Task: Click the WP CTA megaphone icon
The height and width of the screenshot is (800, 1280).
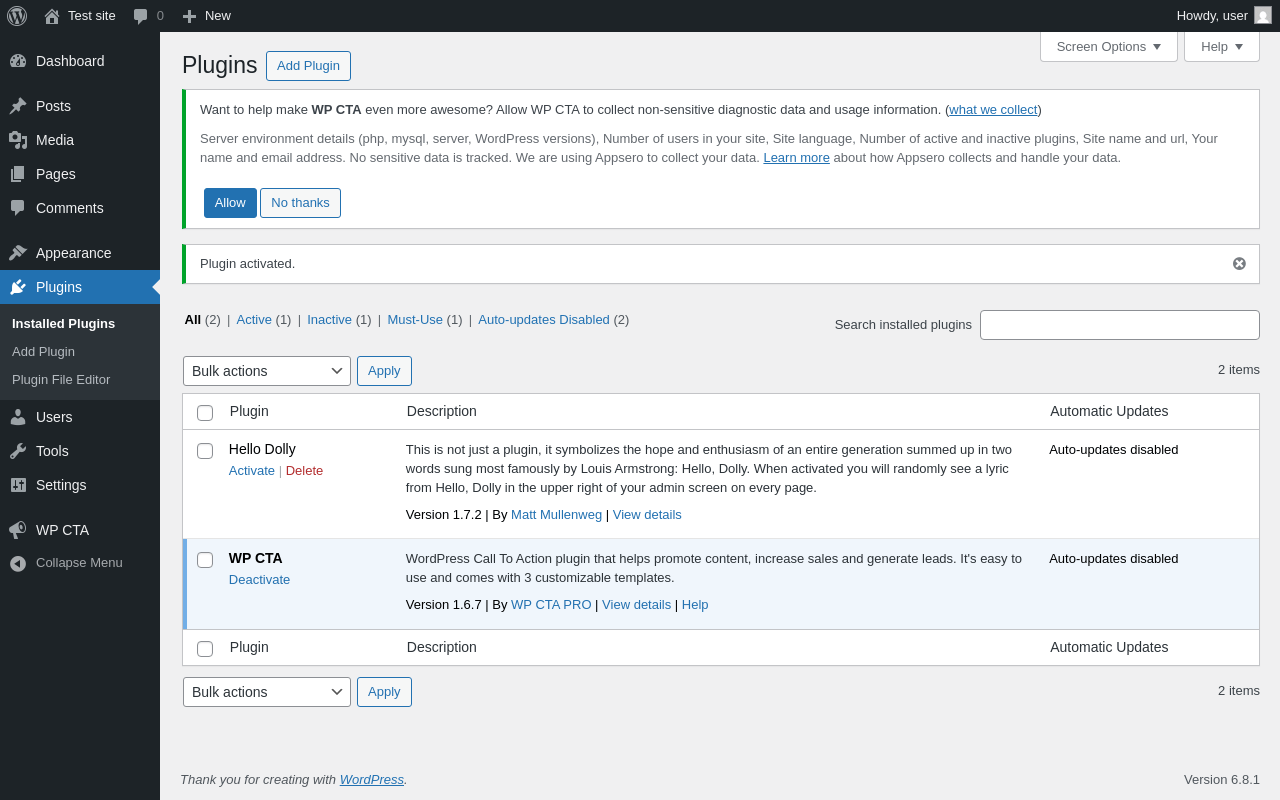Action: point(18,530)
